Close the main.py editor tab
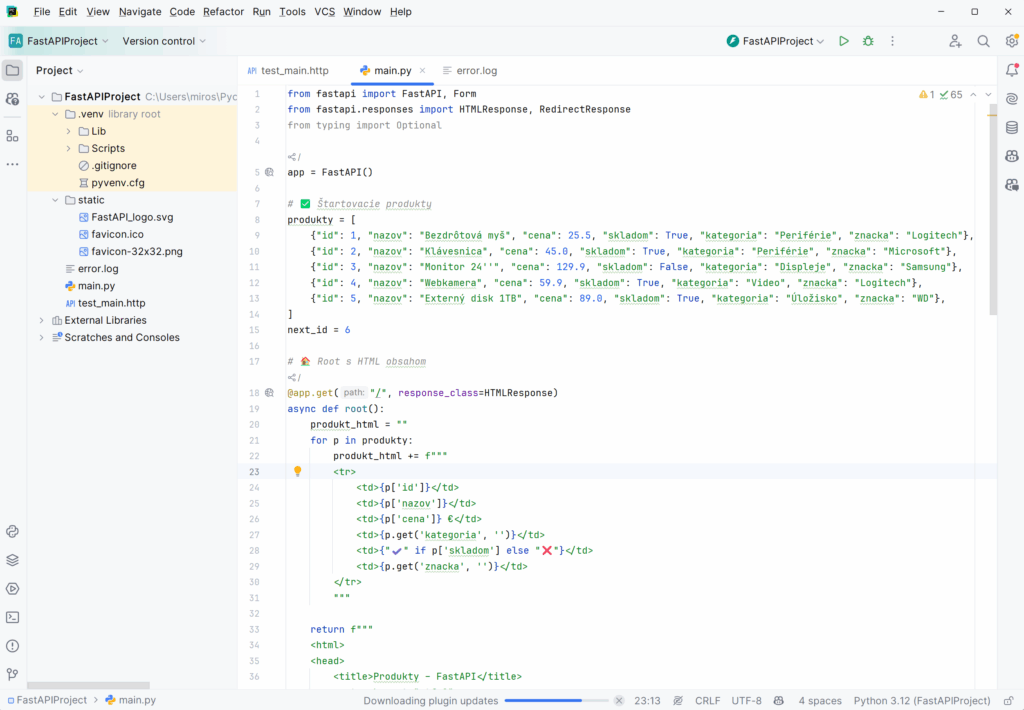The width and height of the screenshot is (1024, 710). click(423, 71)
